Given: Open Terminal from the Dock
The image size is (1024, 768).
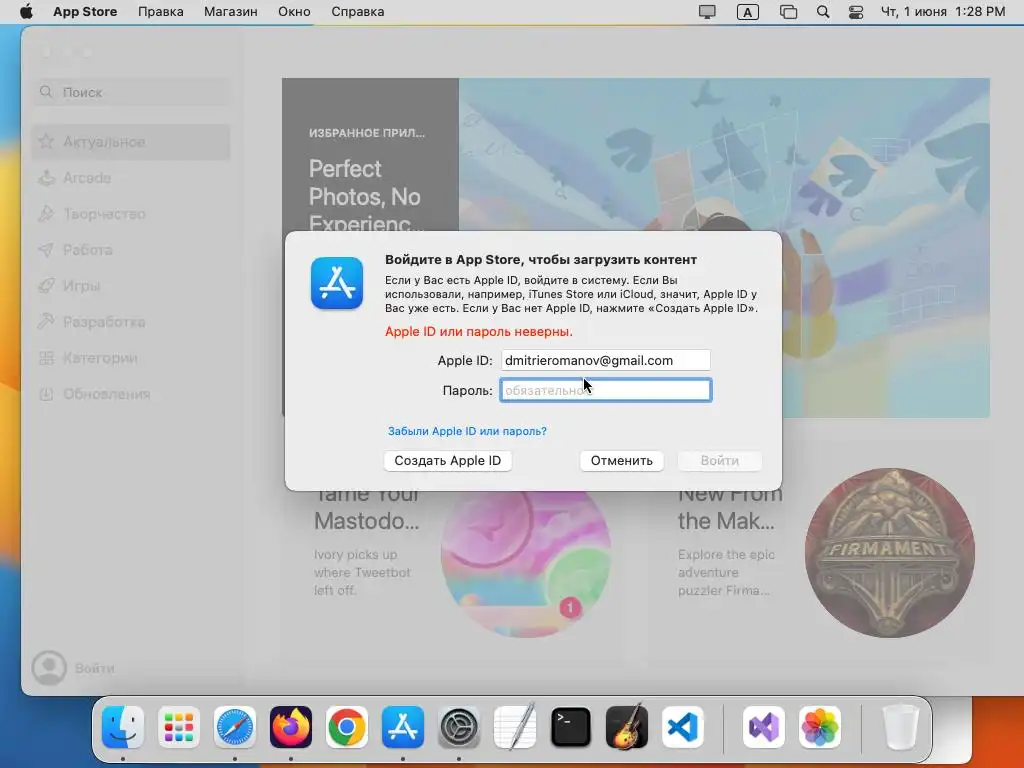Looking at the screenshot, I should [571, 727].
